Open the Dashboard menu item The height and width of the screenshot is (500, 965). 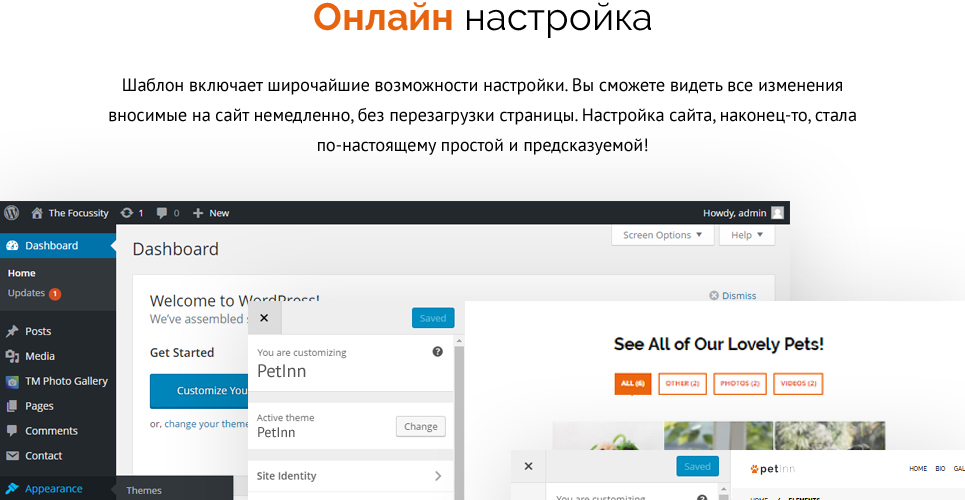pyautogui.click(x=58, y=246)
